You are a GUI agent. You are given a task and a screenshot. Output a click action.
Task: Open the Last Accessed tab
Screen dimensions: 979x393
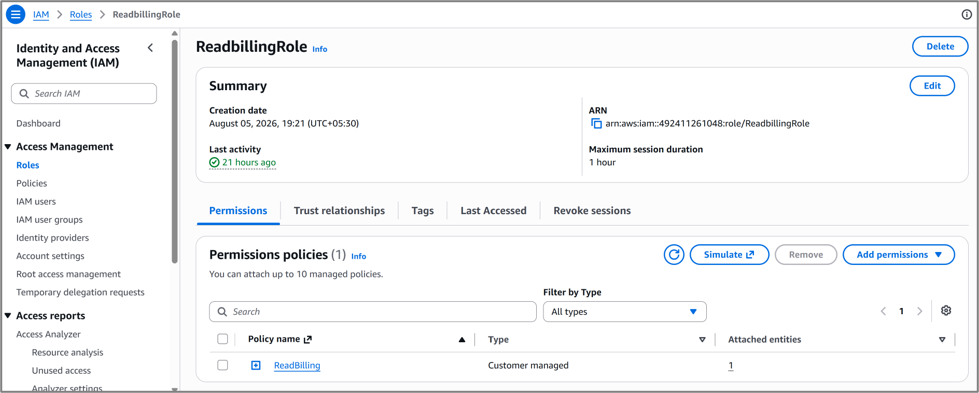tap(493, 211)
